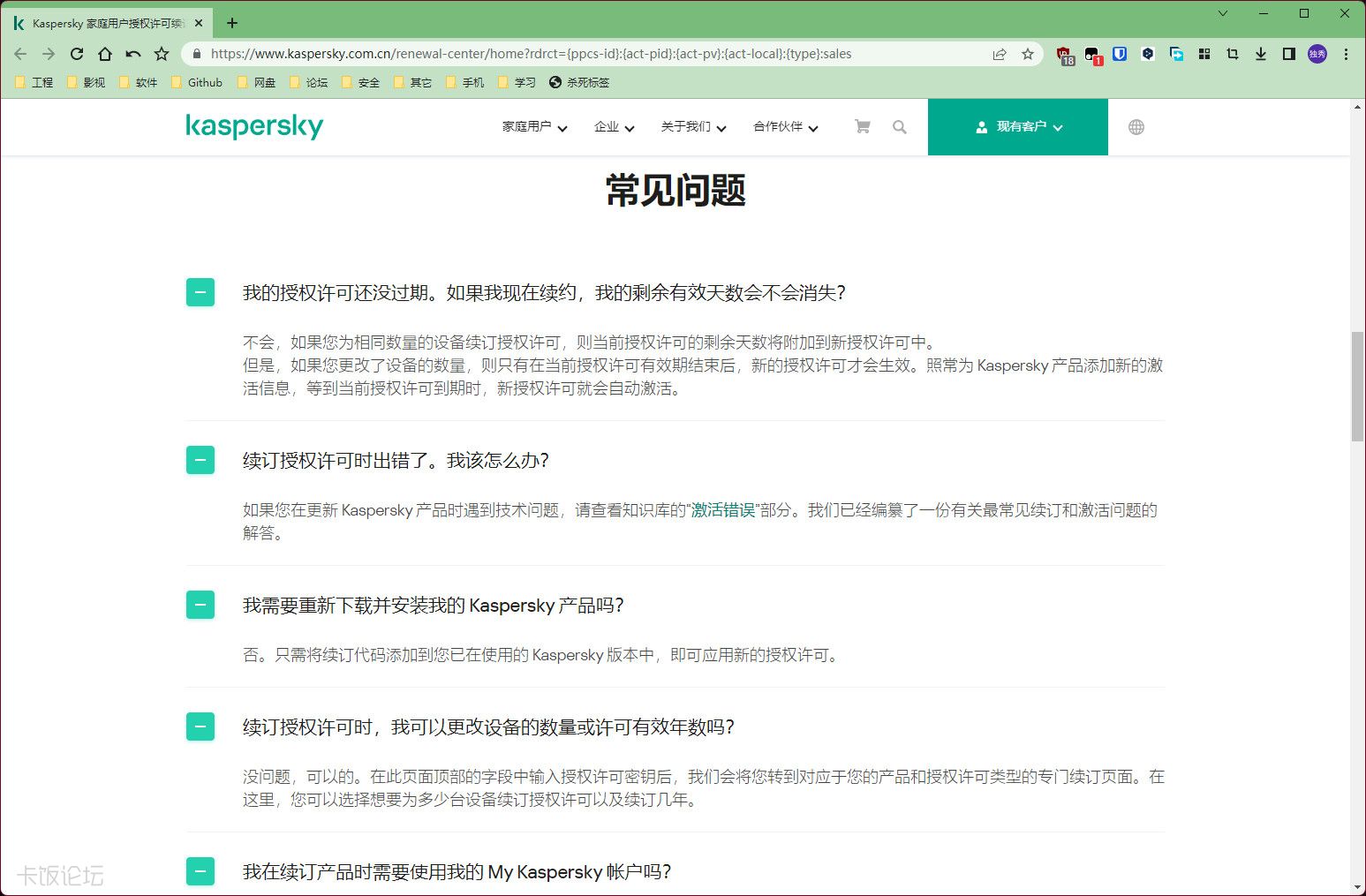Expand the 企业 menu
Screen dimensions: 1366x896
pos(614,127)
